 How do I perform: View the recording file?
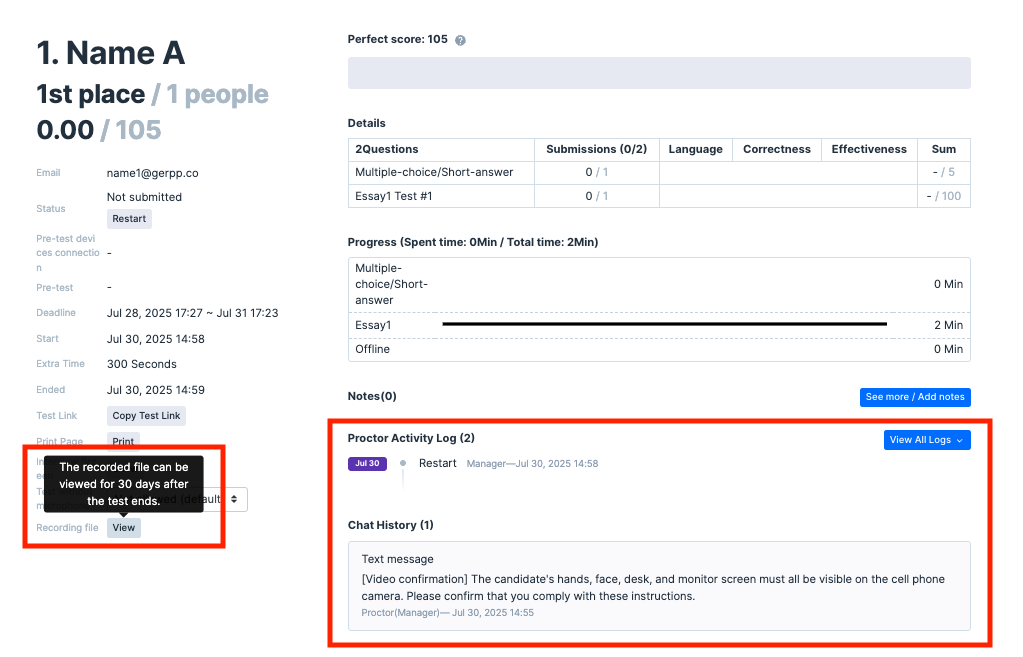pyautogui.click(x=124, y=527)
